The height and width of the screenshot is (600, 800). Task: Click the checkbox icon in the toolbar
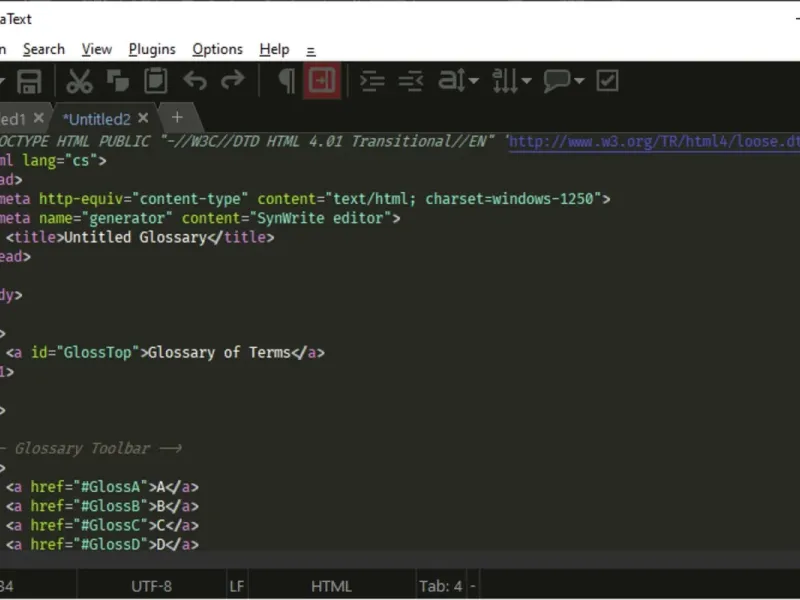tap(607, 81)
